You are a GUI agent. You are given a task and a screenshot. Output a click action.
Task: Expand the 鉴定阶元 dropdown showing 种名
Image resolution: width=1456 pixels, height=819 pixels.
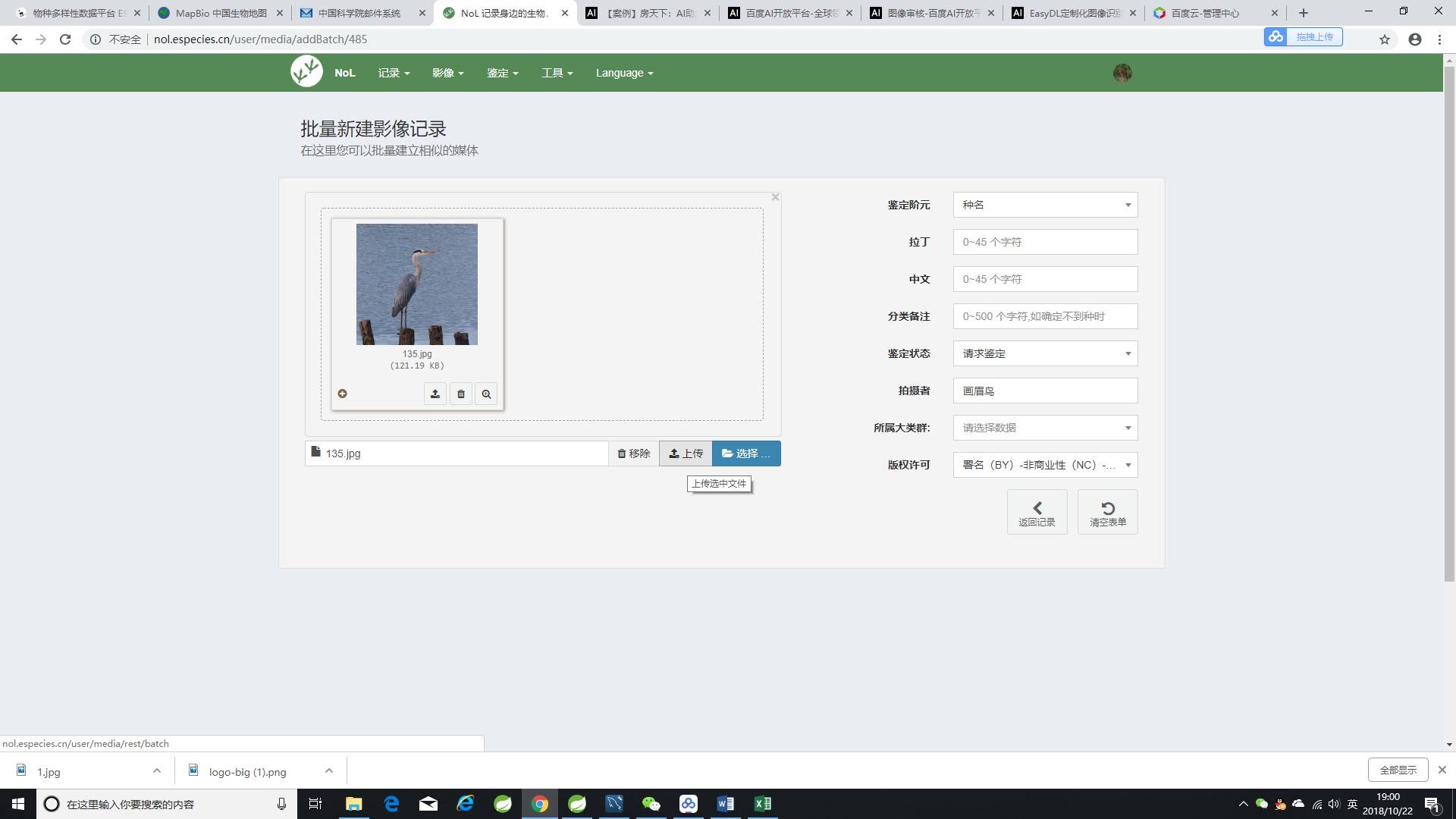pos(1045,205)
